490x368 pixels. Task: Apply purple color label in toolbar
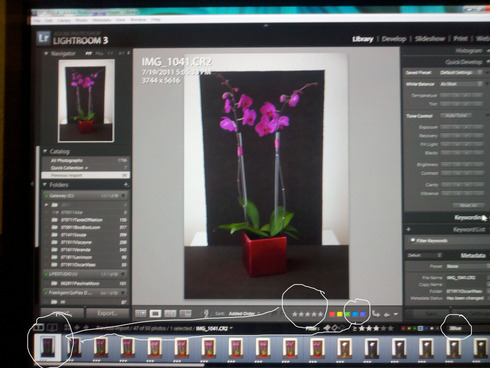[363, 314]
